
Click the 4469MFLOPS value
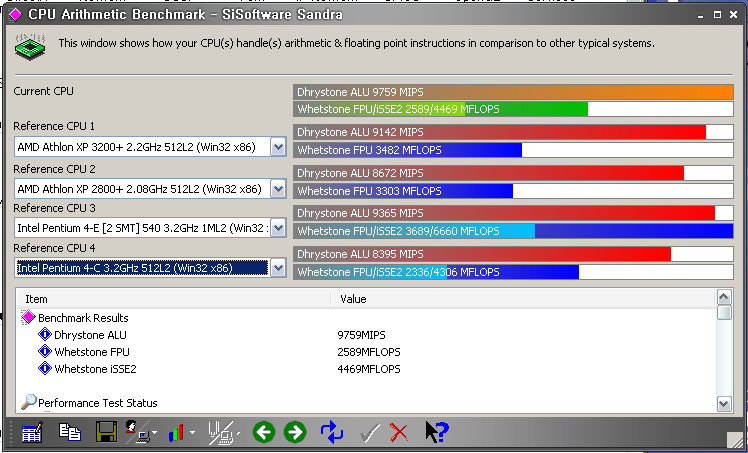click(369, 369)
